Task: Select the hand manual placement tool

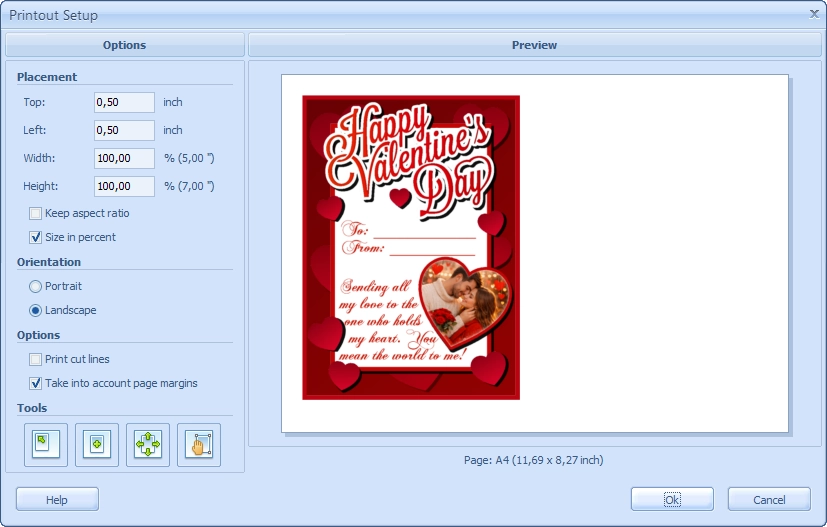Action: point(199,445)
